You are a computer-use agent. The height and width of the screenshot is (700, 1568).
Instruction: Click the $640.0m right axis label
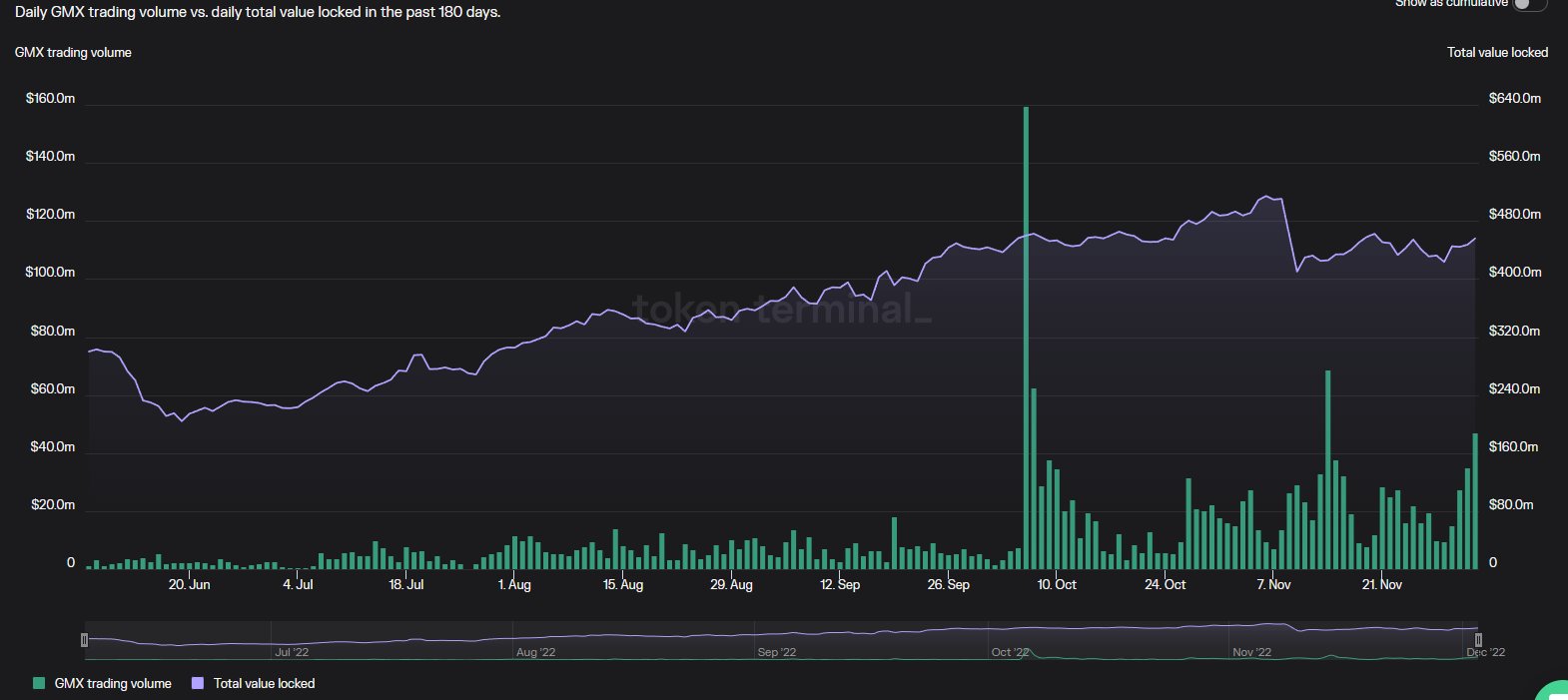tap(1514, 98)
